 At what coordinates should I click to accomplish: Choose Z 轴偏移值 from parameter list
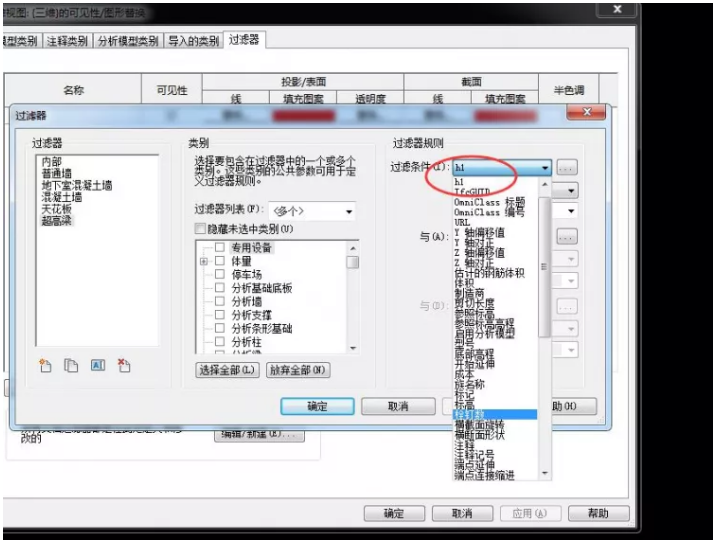(x=480, y=253)
